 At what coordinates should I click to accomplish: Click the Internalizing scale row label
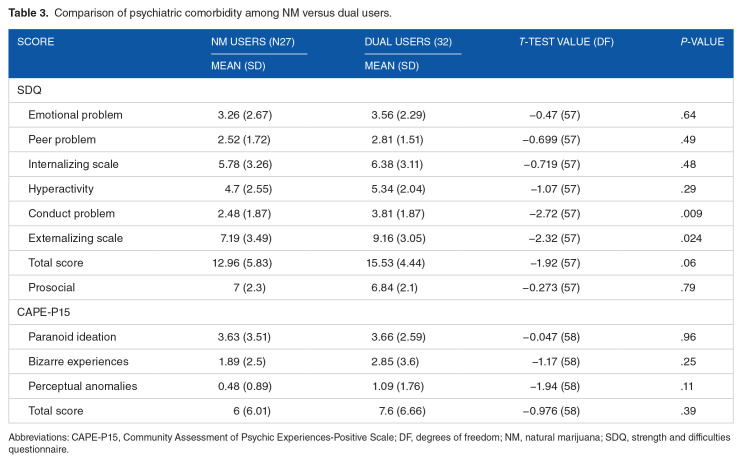point(71,164)
